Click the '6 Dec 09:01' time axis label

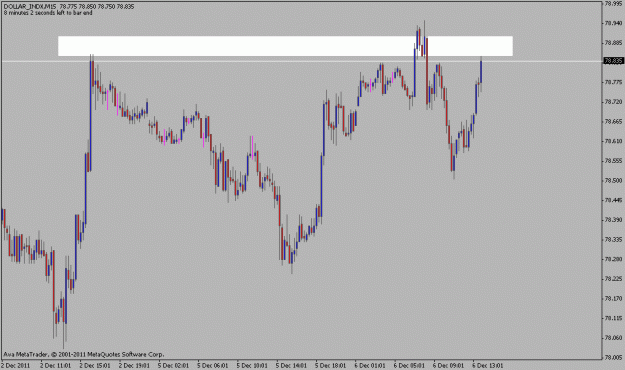[x=448, y=365]
